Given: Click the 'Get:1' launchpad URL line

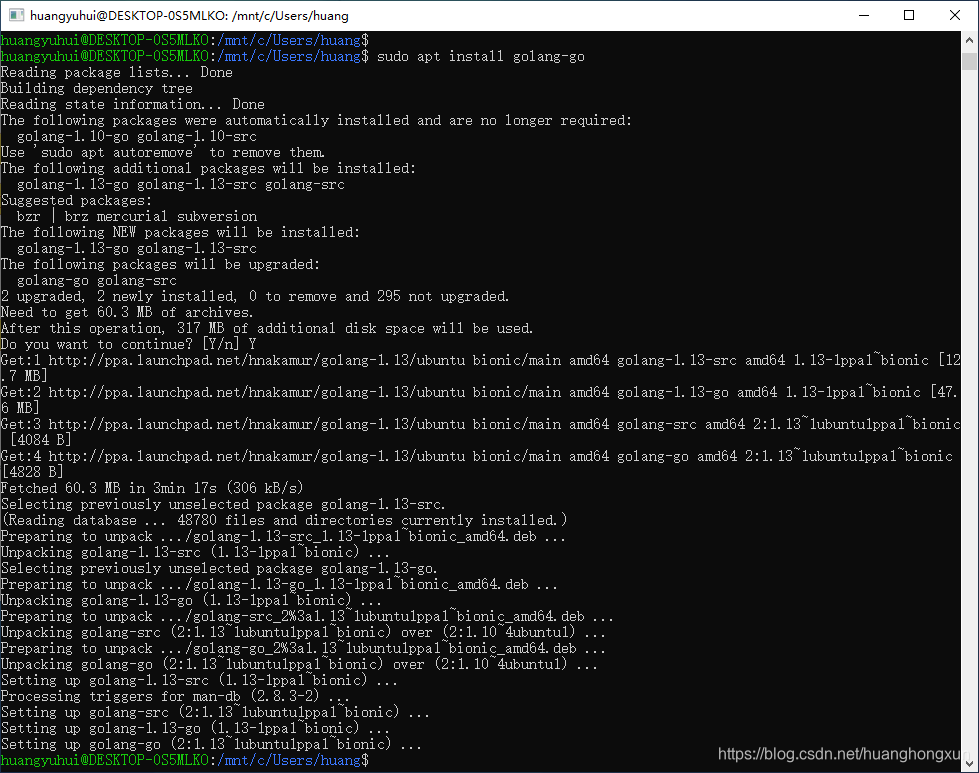Looking at the screenshot, I should (481, 368).
